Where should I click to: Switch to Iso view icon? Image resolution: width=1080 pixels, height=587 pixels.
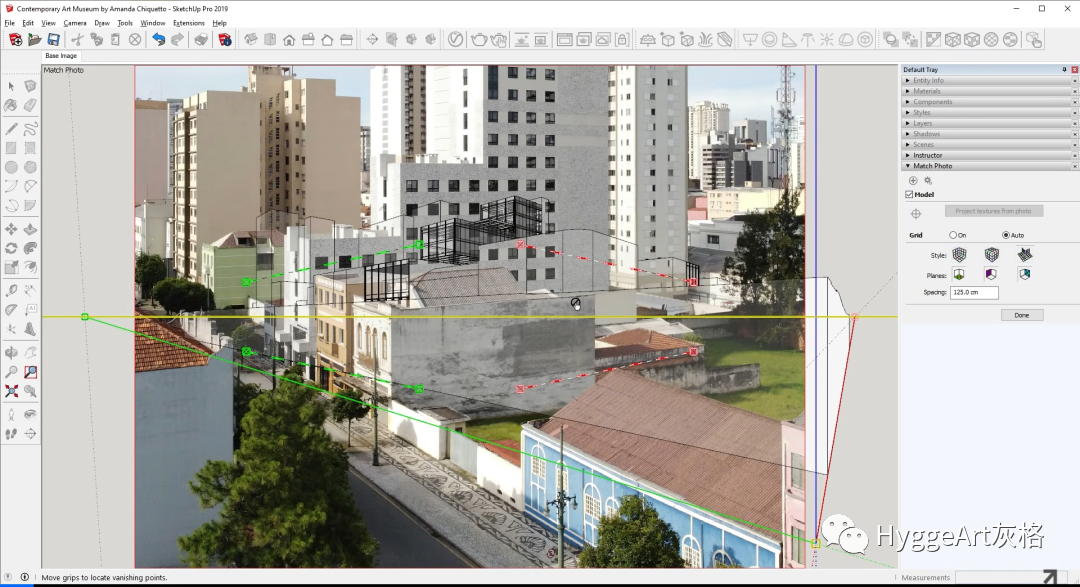click(x=251, y=40)
